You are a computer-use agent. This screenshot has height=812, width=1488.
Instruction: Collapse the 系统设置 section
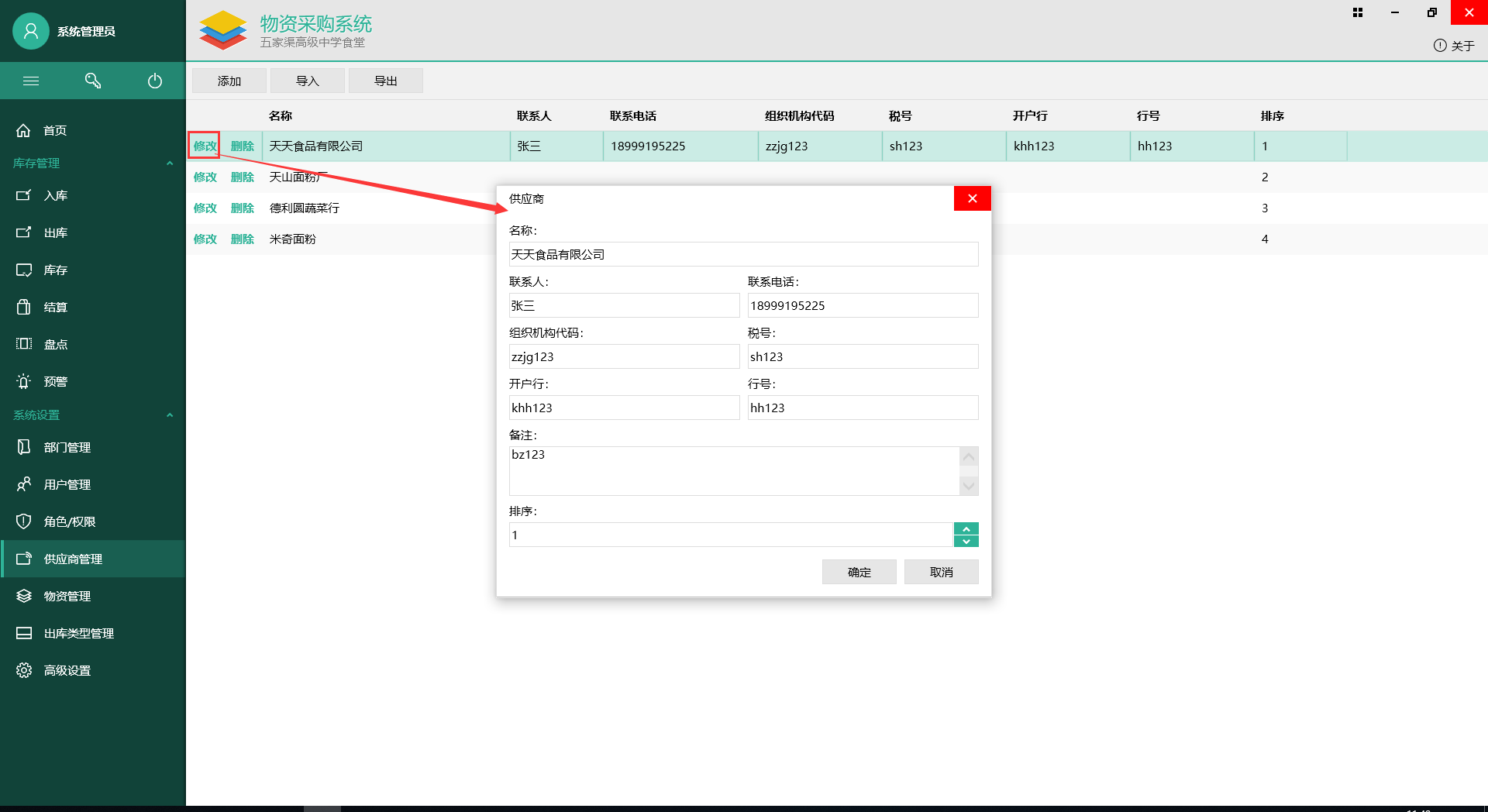[170, 415]
